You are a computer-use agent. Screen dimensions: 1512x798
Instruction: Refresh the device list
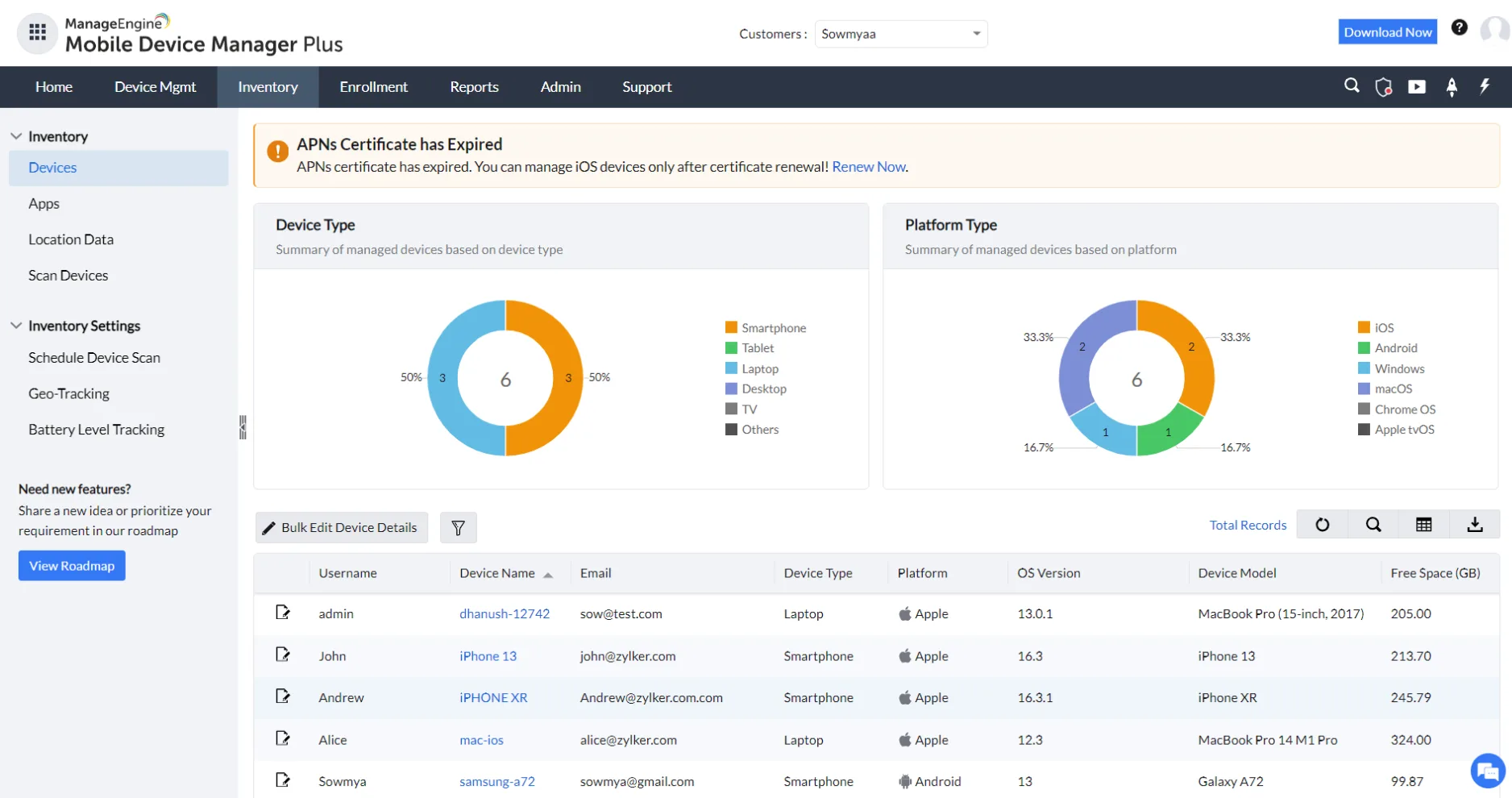point(1323,525)
